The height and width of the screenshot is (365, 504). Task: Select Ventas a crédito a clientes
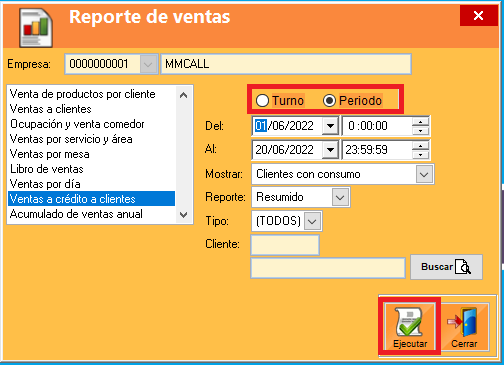click(x=91, y=199)
